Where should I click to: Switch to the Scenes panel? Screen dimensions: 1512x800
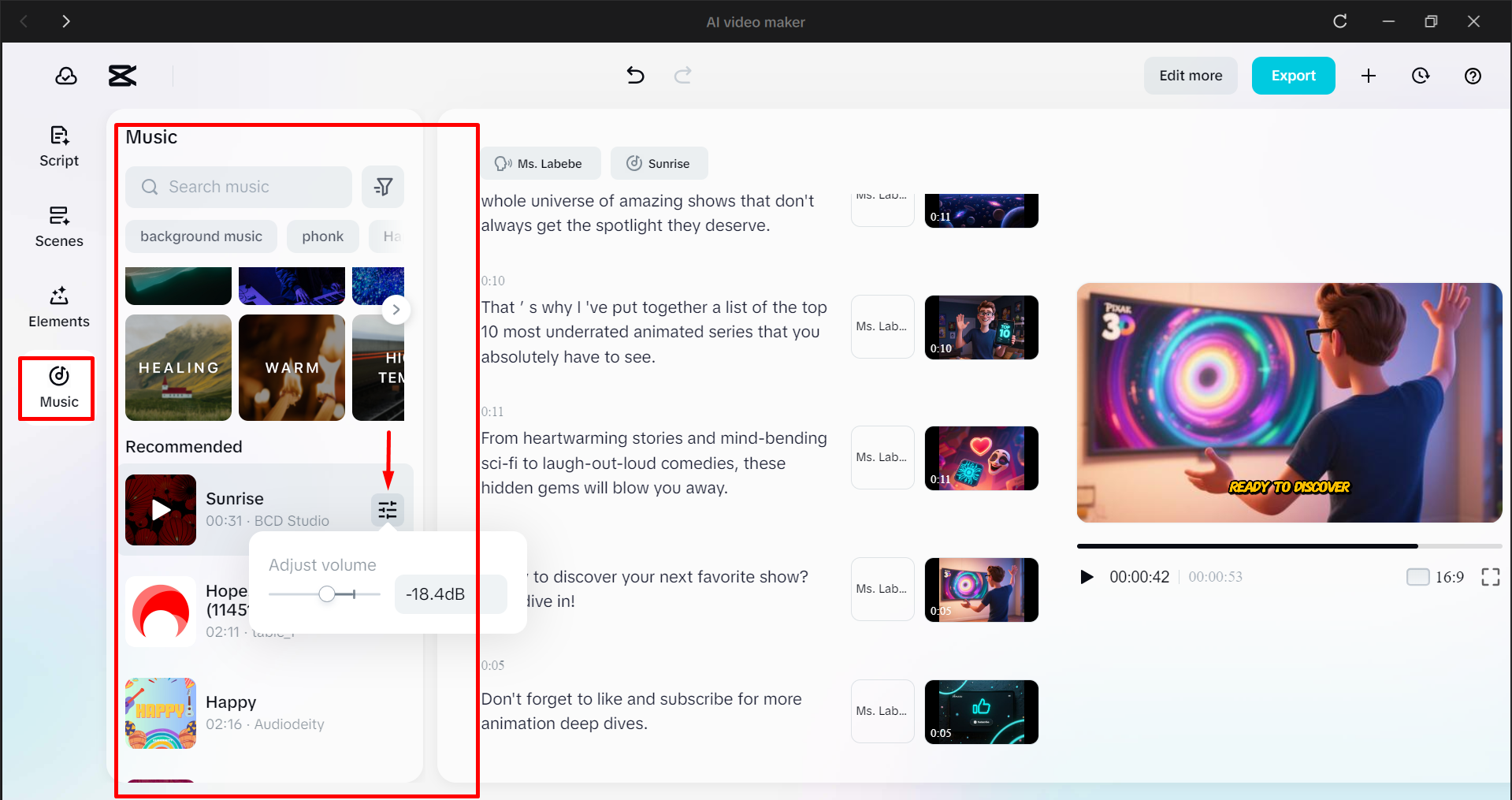point(58,227)
